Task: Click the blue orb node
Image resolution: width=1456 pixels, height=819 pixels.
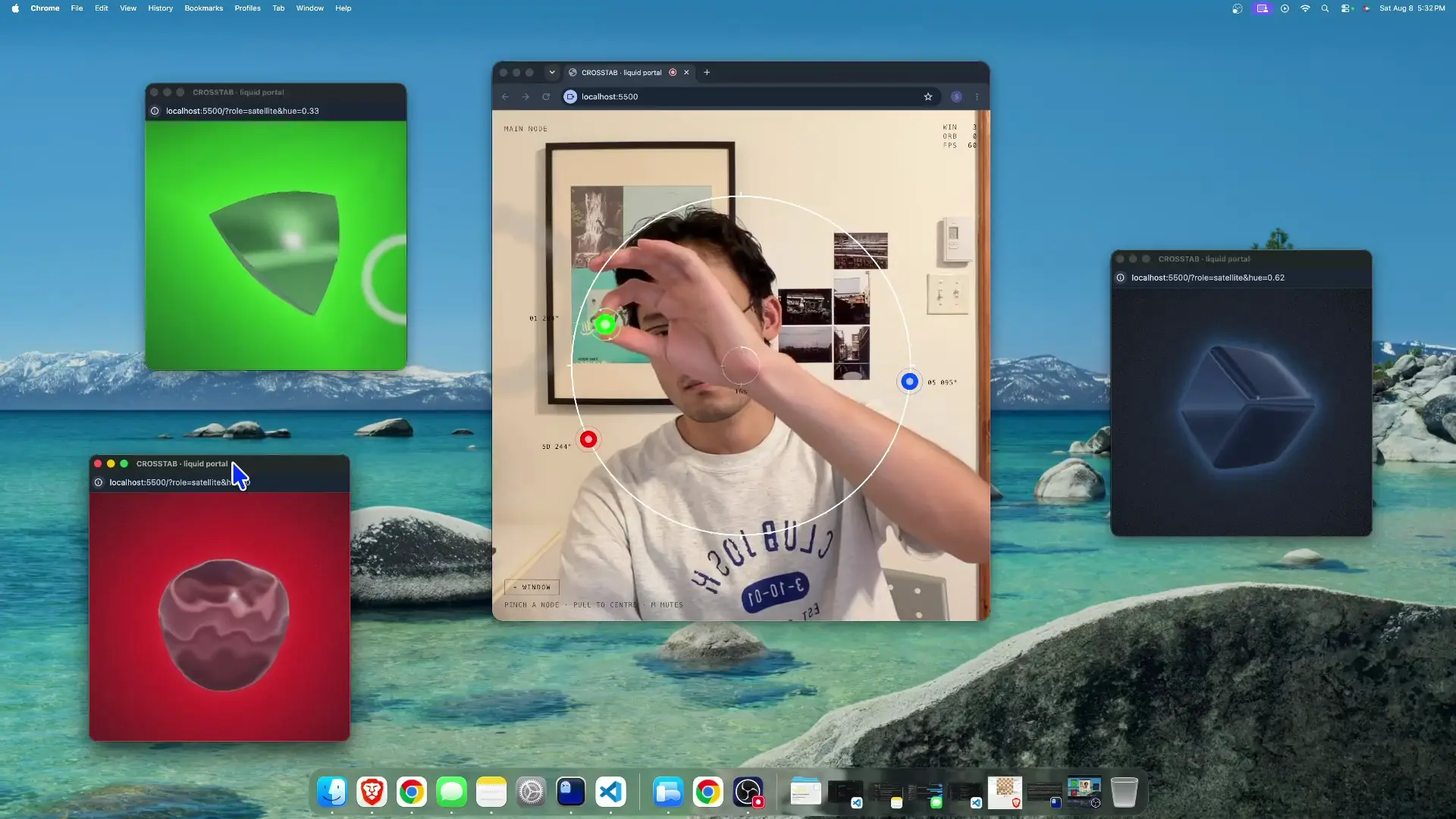Action: [909, 381]
